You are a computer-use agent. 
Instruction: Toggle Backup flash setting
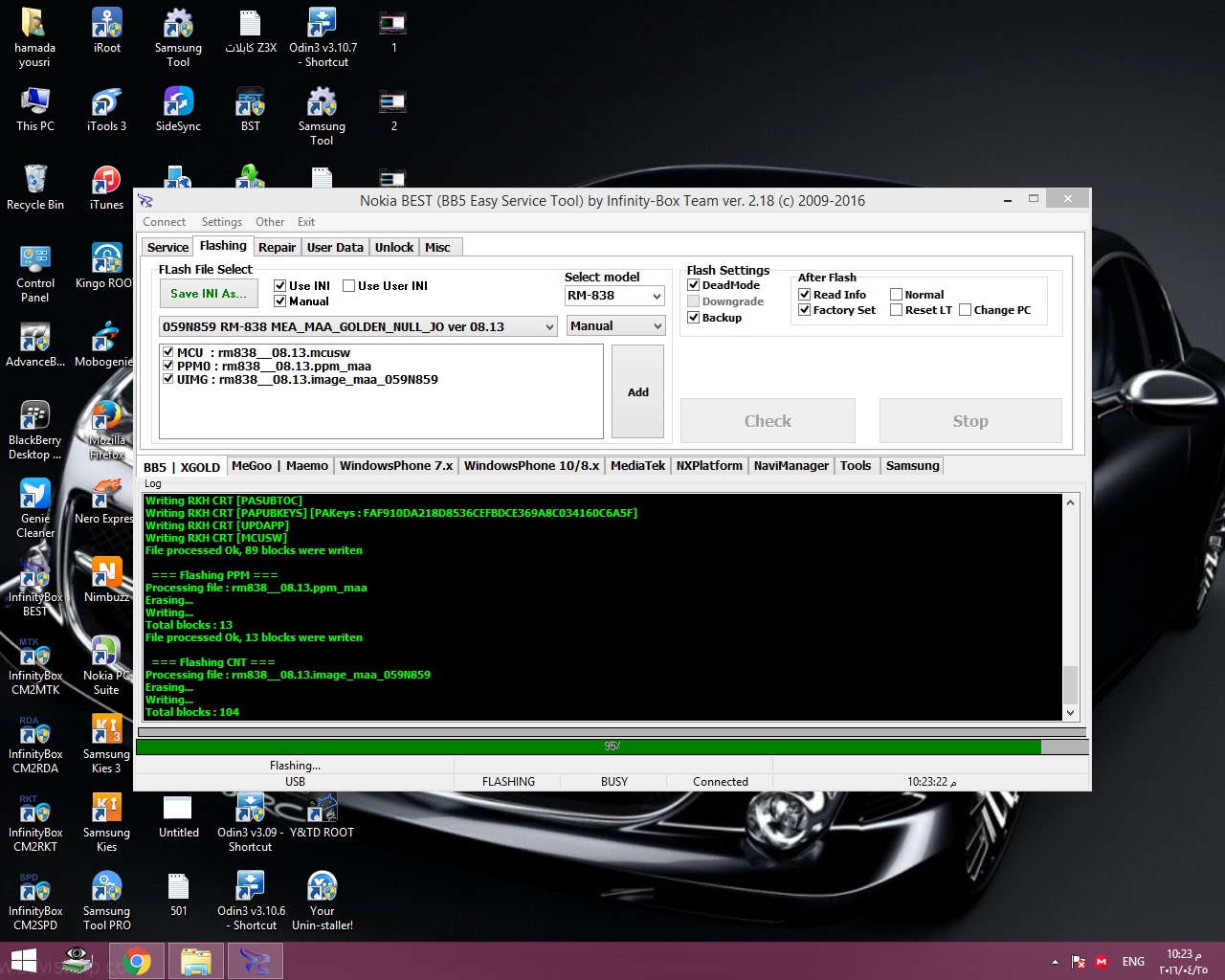tap(694, 317)
